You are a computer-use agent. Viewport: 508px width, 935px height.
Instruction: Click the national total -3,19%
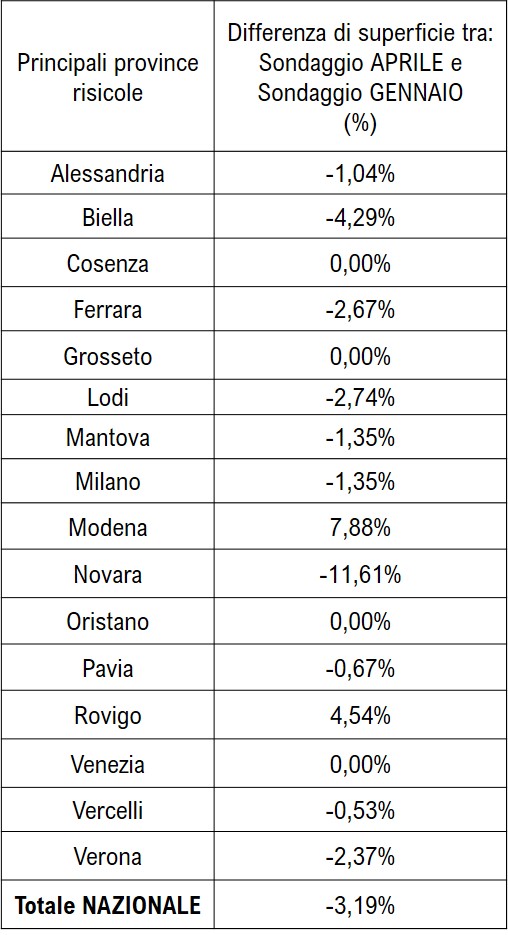360,906
